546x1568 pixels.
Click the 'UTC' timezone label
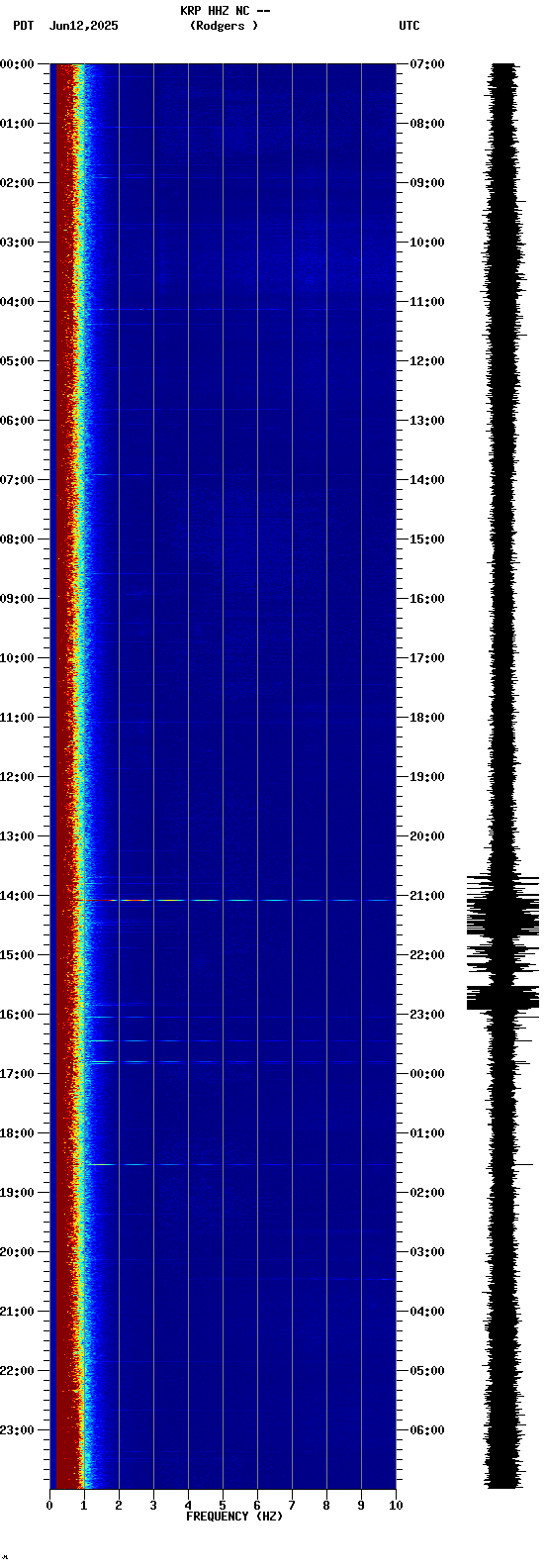(x=409, y=26)
